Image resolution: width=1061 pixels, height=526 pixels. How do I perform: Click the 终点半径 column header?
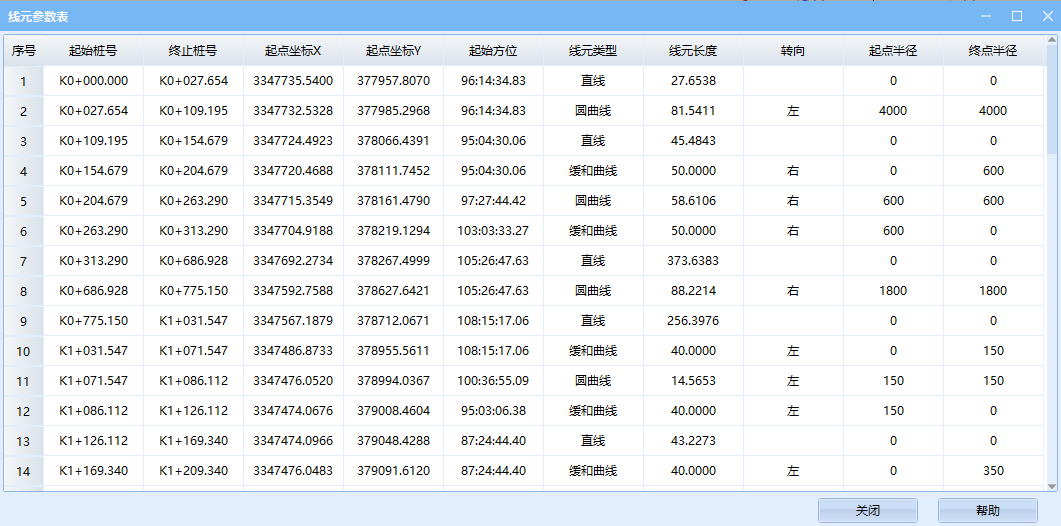tap(993, 51)
